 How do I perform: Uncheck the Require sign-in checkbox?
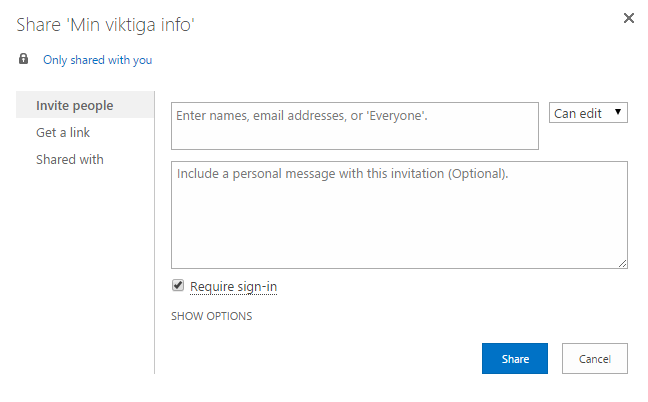[x=178, y=286]
